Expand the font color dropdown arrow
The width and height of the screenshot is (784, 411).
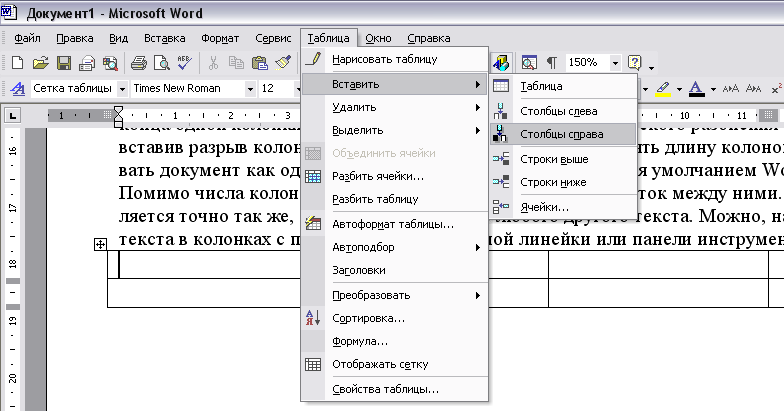pyautogui.click(x=713, y=89)
